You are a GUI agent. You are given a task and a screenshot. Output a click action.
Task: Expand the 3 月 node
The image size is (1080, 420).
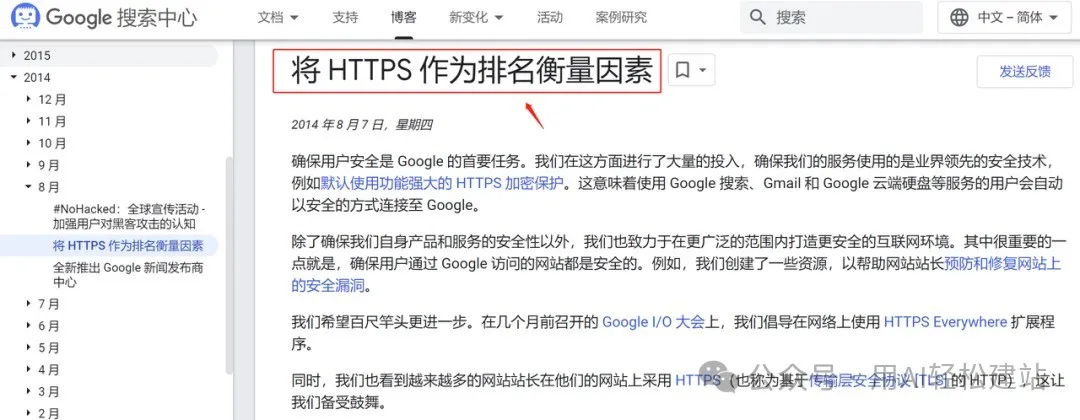pyautogui.click(x=29, y=392)
